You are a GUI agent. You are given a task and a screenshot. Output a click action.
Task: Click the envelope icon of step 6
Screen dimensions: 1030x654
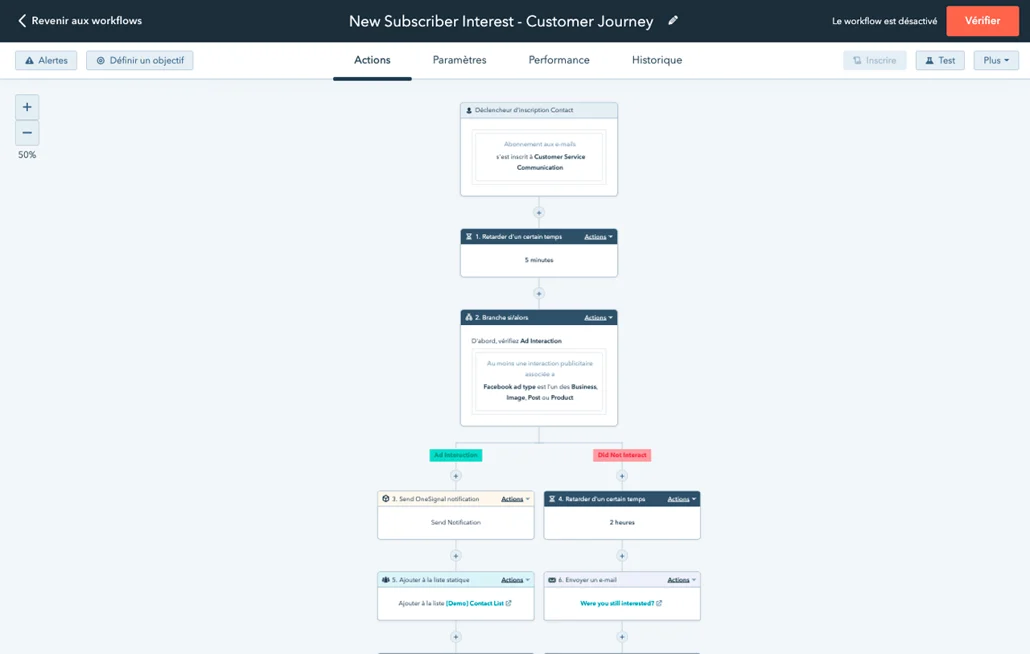552,580
